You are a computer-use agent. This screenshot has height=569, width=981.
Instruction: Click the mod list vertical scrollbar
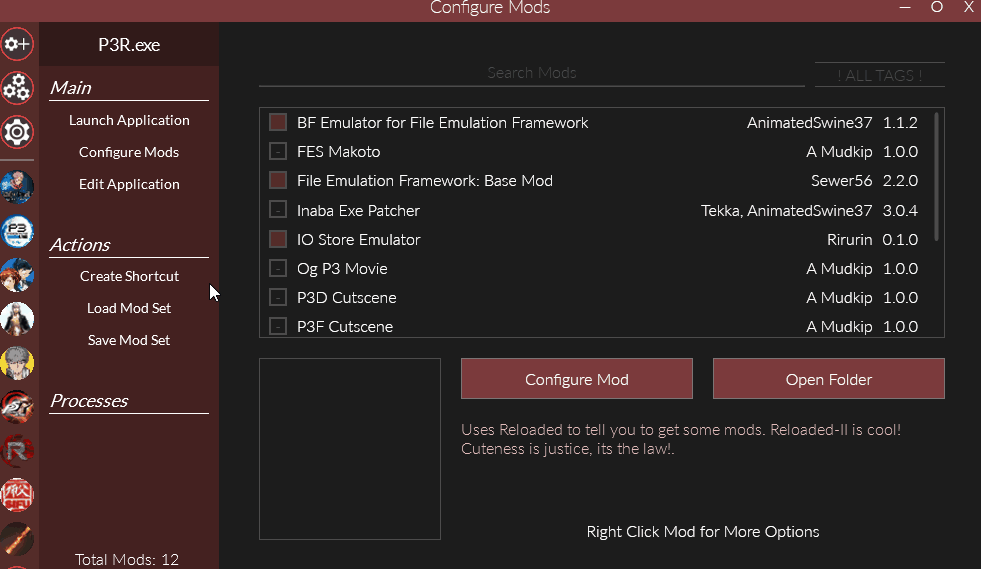tap(936, 176)
